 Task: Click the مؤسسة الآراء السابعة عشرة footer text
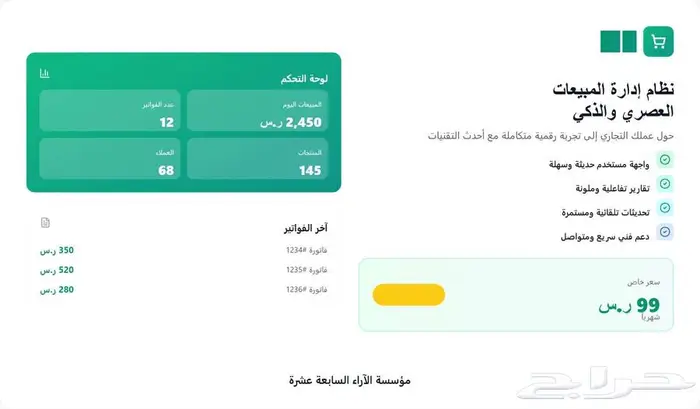[x=350, y=381]
